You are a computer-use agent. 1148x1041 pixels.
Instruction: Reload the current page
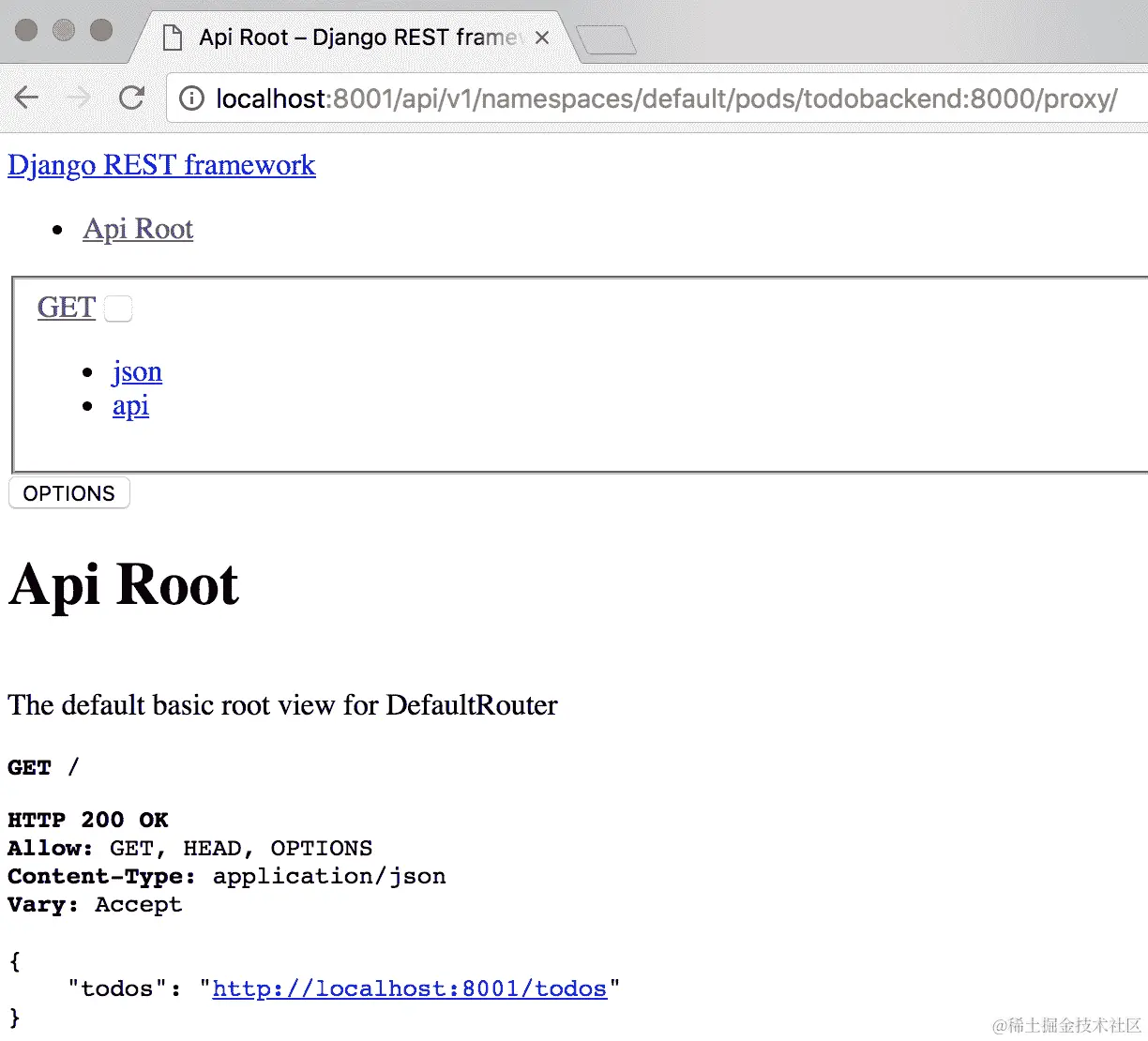[x=131, y=98]
